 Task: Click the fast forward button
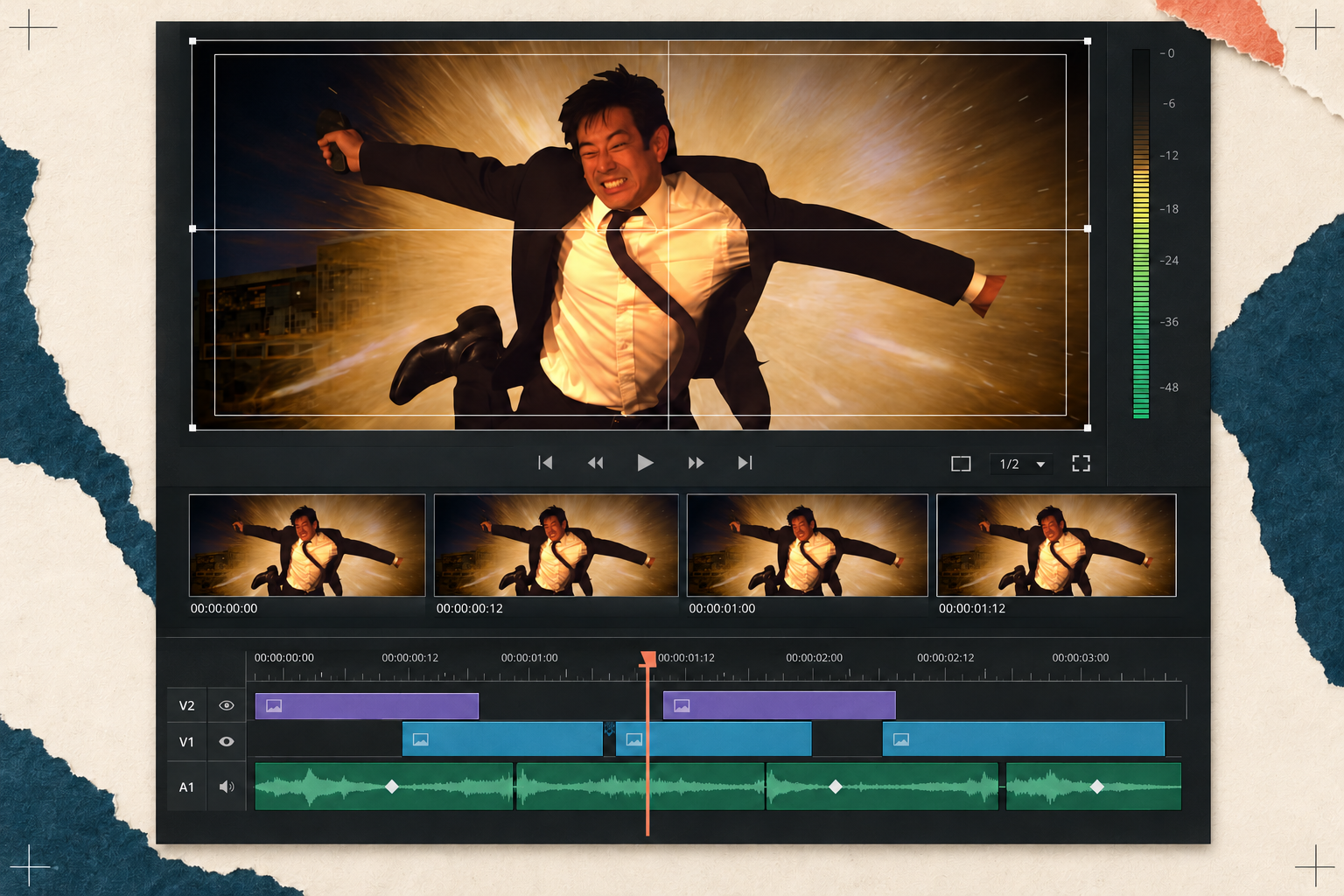click(696, 463)
